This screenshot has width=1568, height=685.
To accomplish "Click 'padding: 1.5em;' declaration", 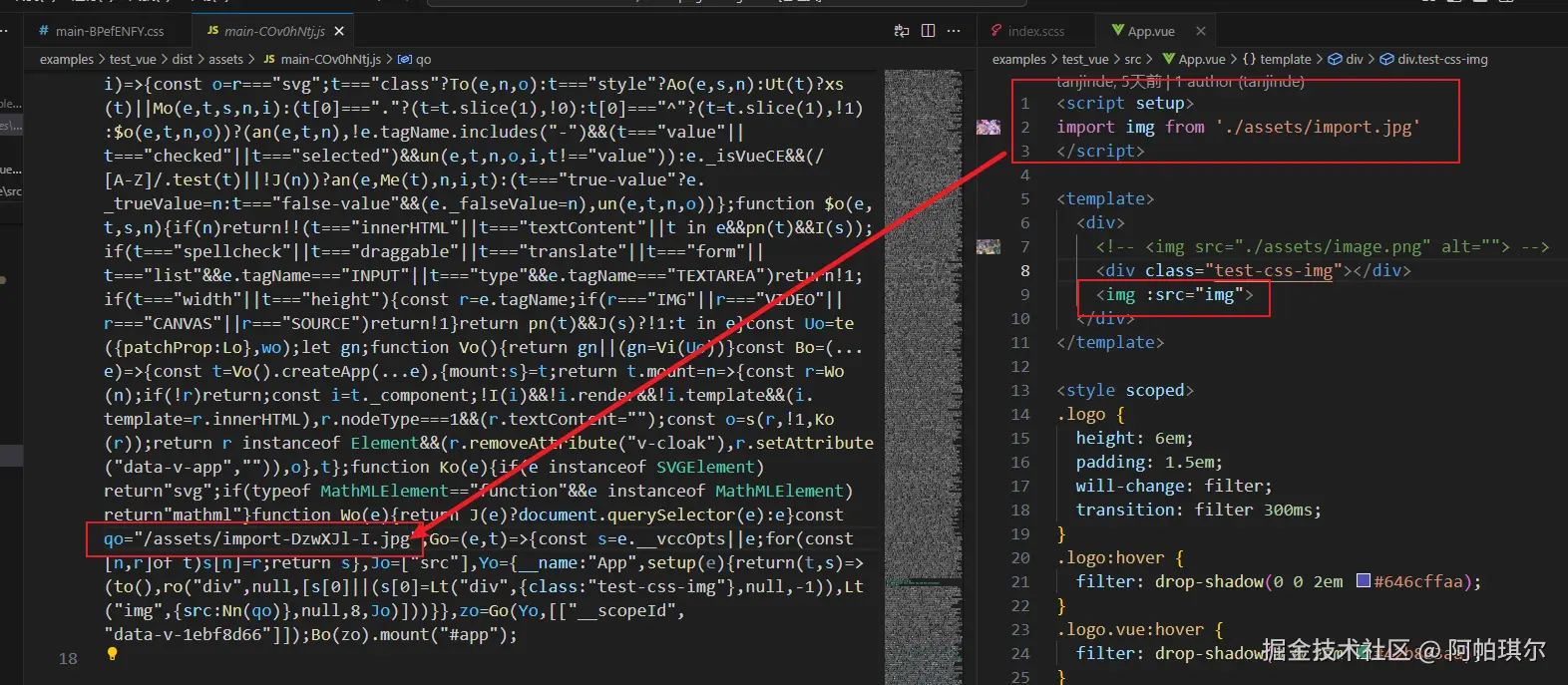I will pyautogui.click(x=1149, y=462).
